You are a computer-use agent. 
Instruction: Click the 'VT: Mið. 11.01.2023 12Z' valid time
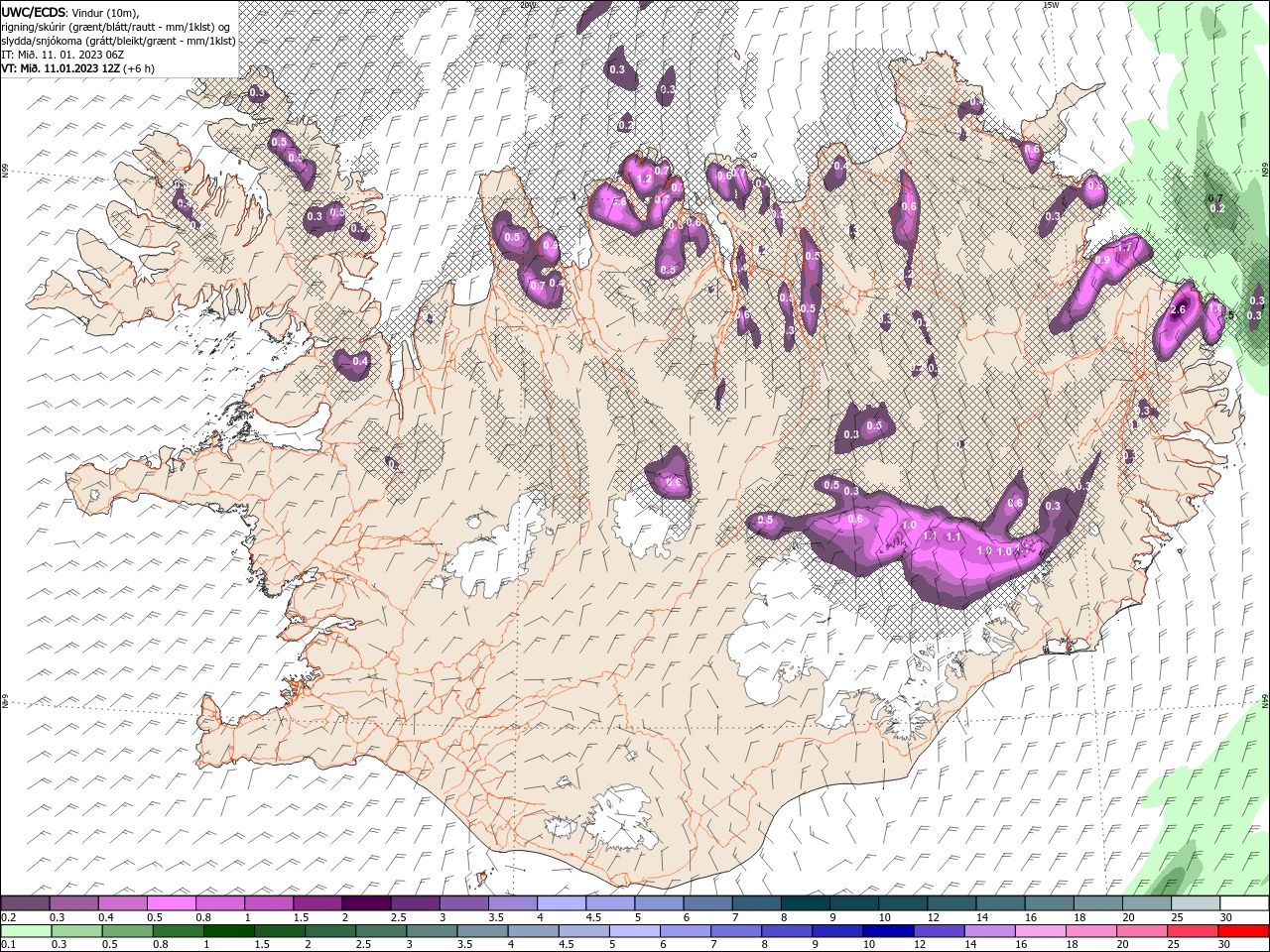62,68
